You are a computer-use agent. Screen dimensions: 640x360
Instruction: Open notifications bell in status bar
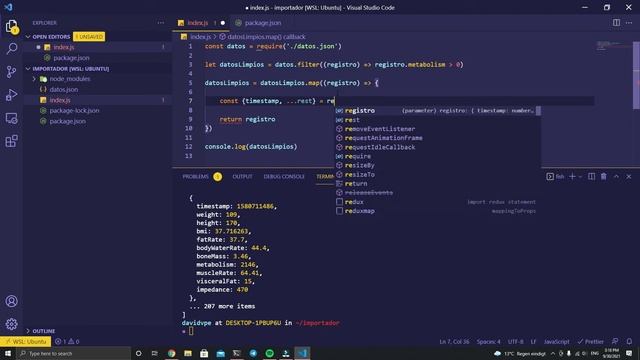pos(629,342)
